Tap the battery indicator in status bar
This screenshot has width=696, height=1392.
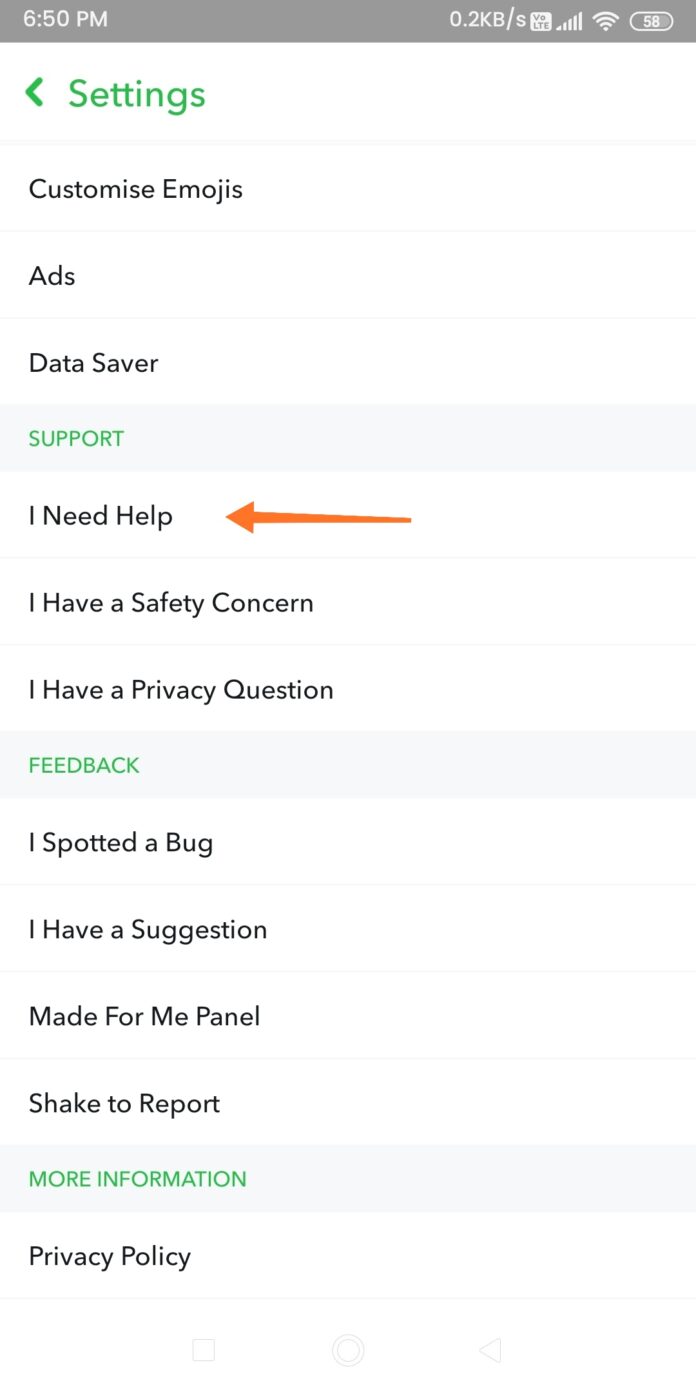point(652,20)
